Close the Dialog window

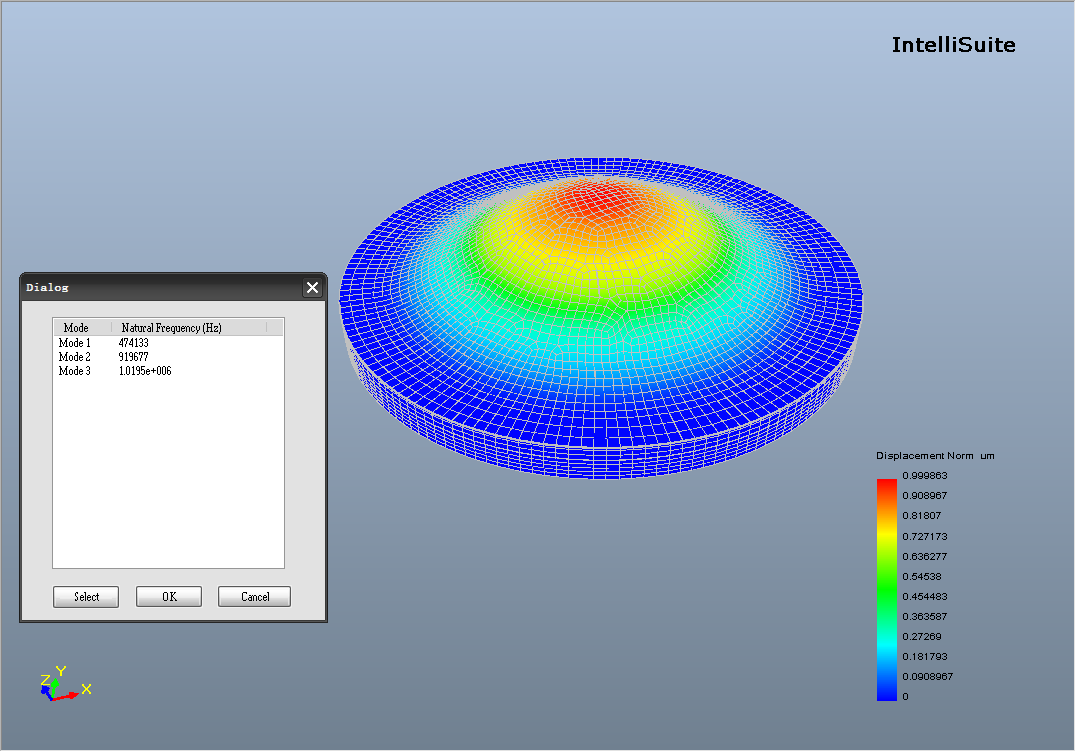pos(312,287)
